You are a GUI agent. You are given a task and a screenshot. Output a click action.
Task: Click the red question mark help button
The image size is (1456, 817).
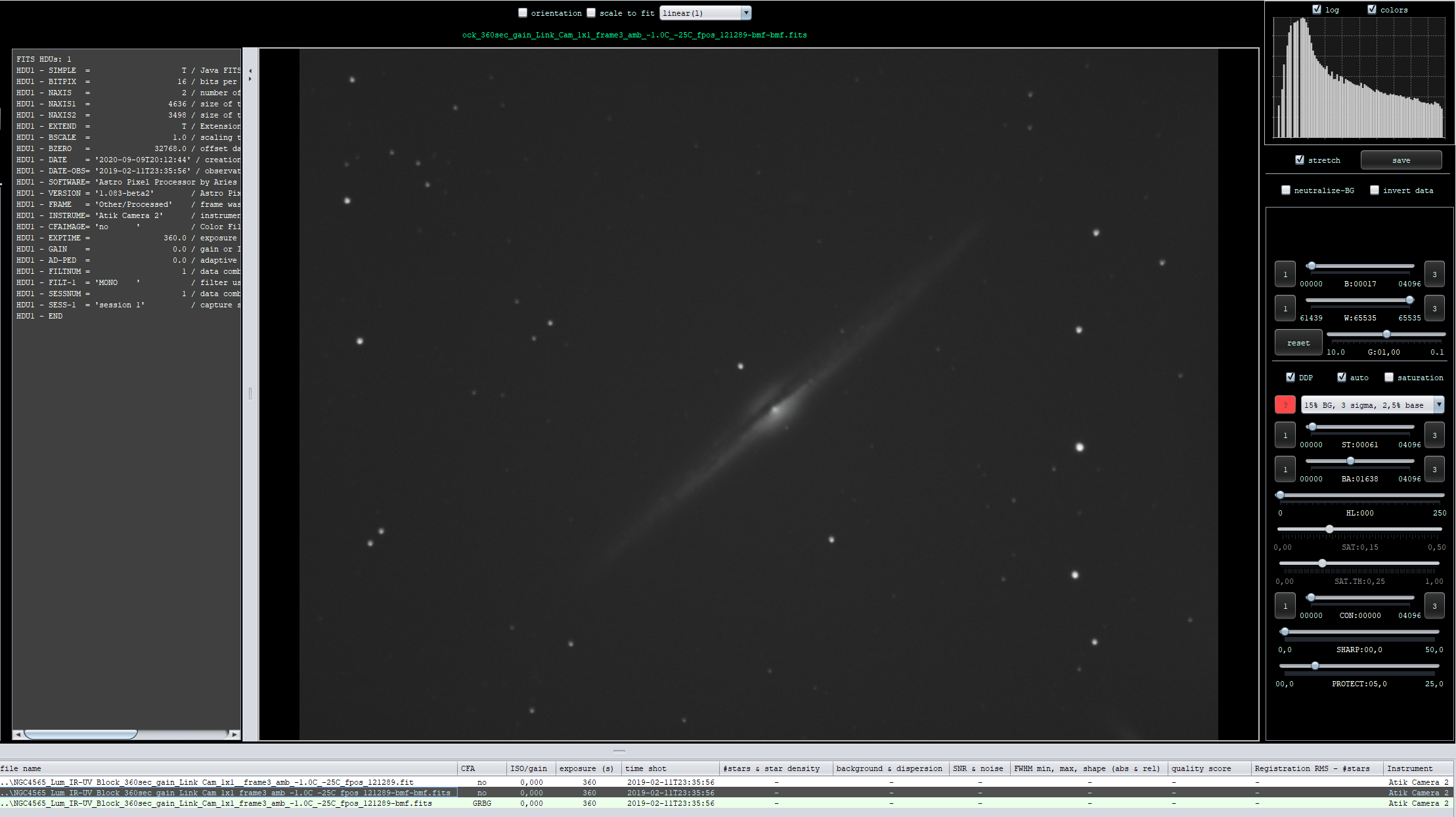(1285, 405)
